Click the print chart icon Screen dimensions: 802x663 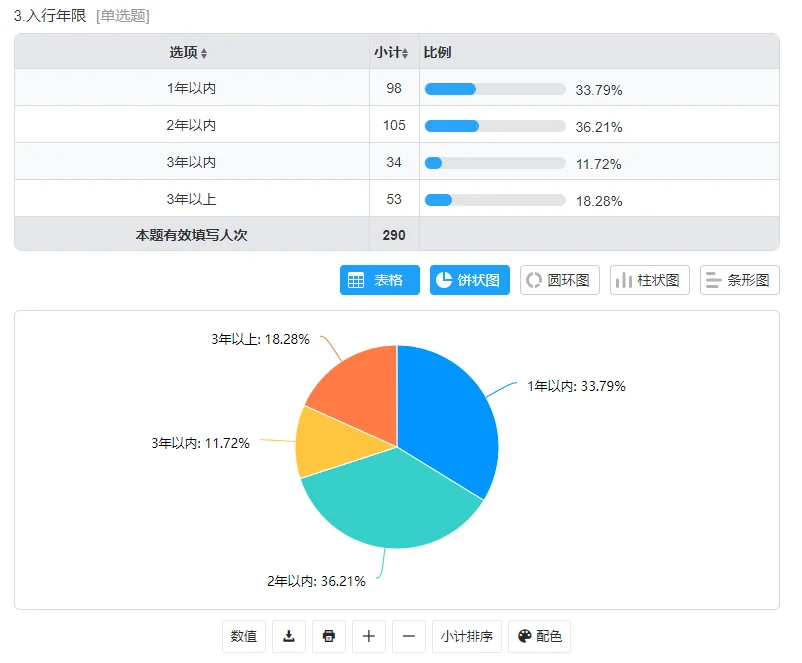tap(329, 636)
